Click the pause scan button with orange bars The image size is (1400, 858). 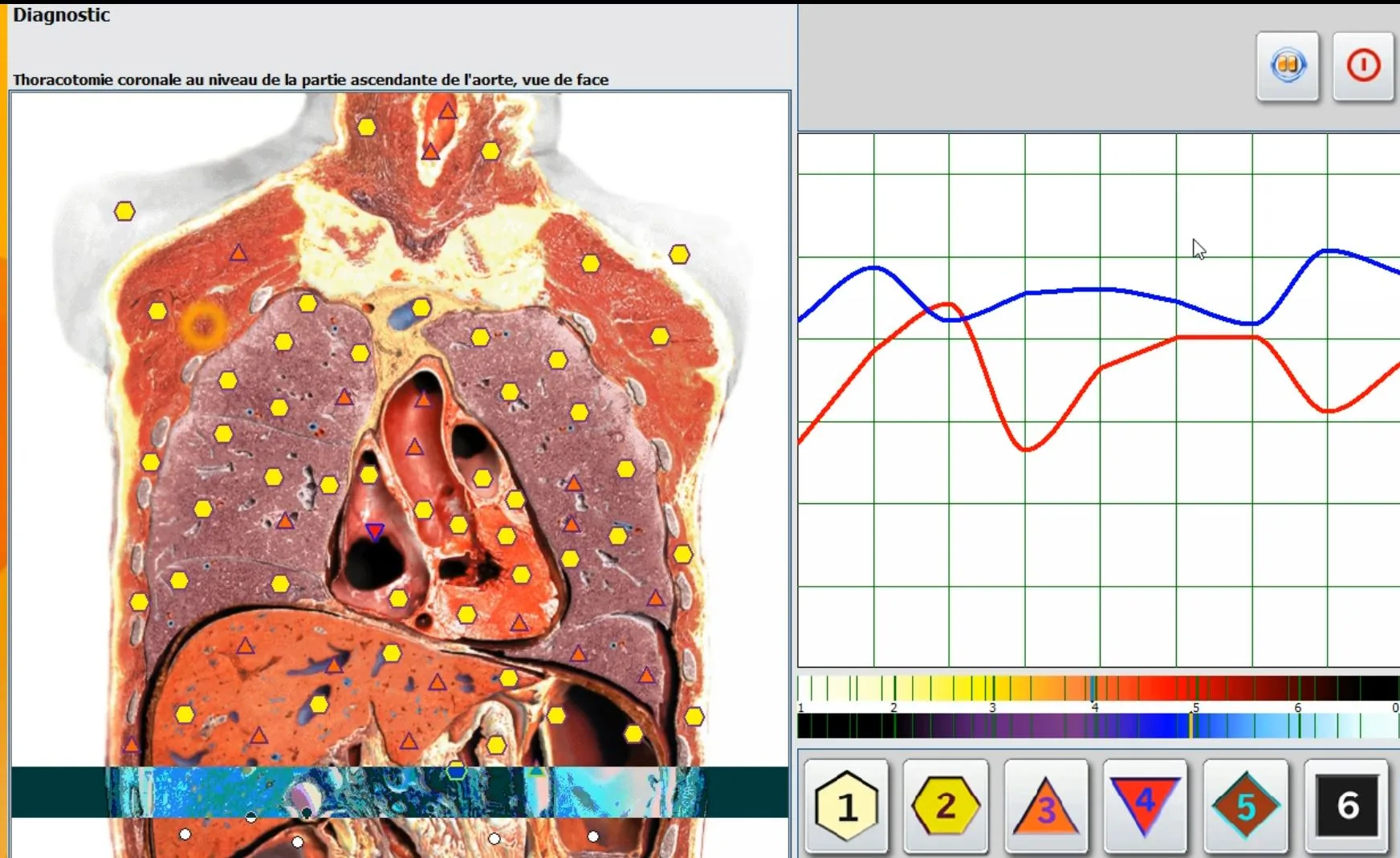[1288, 66]
